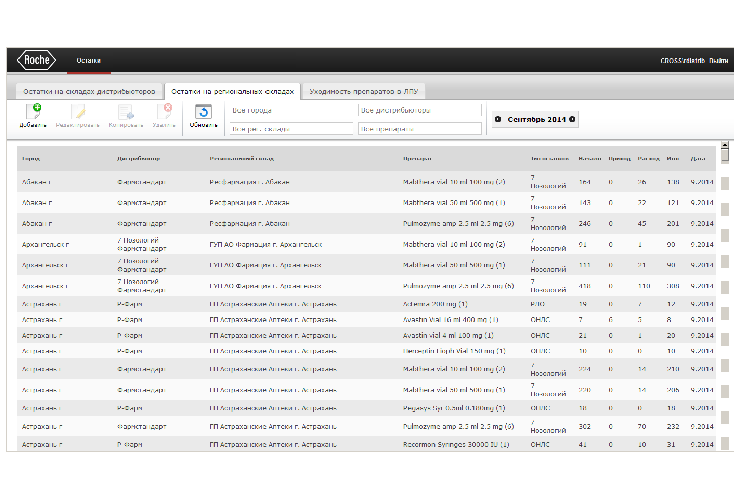This screenshot has height=500, width=740.
Task: Sort table by the Препарат column header
Action: (417, 158)
